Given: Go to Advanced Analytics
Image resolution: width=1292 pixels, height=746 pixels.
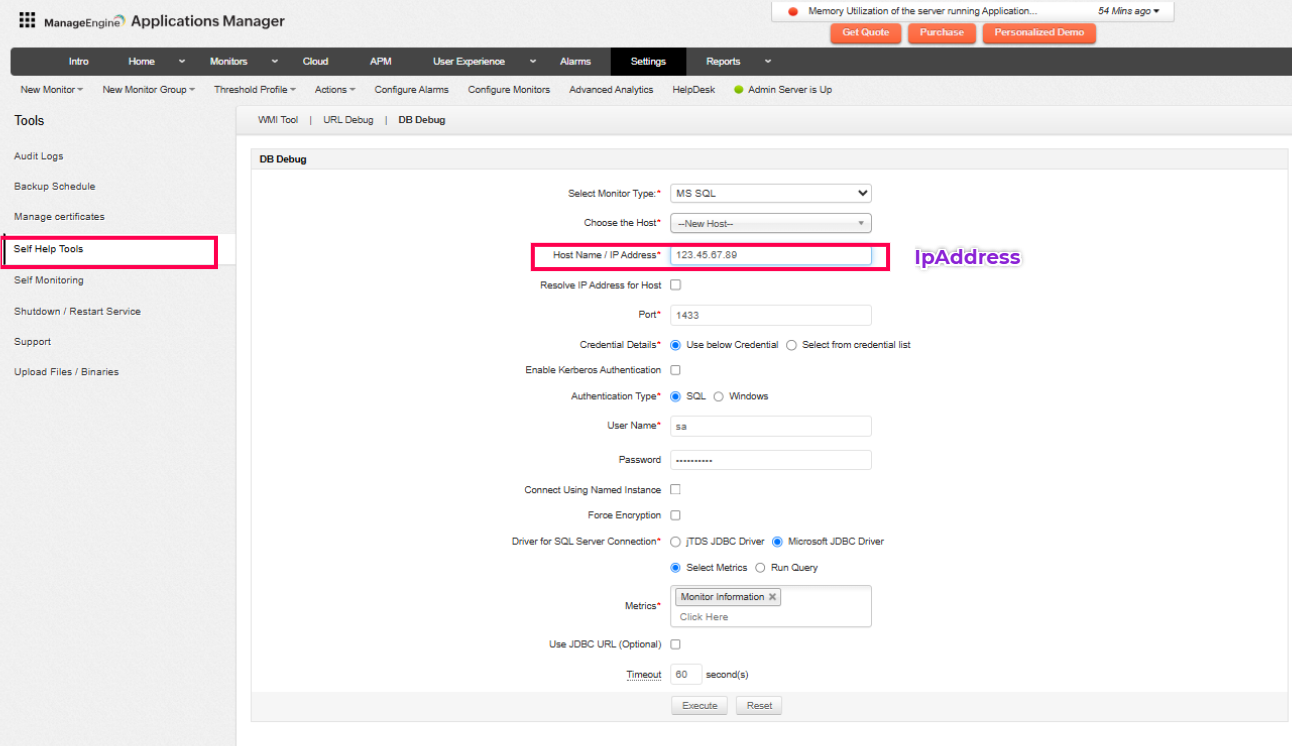Looking at the screenshot, I should tap(611, 90).
